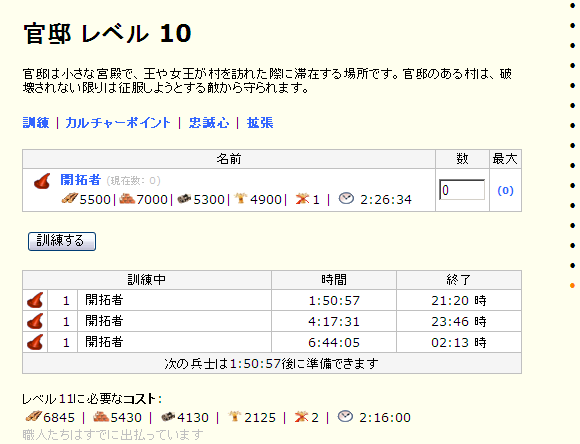This screenshot has height=444, width=580.
Task: Click the settler hat icon beside 開拓者 link
Action: pyautogui.click(x=42, y=181)
